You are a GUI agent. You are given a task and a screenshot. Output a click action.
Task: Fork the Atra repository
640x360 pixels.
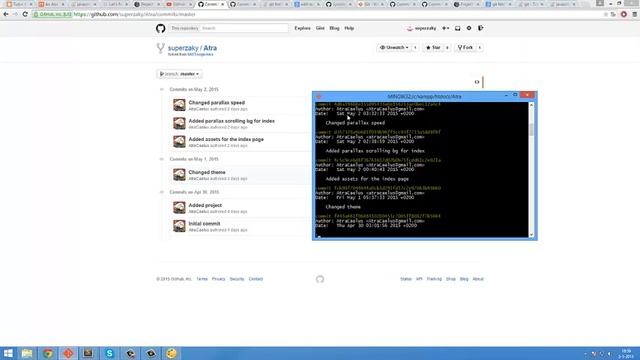465,48
